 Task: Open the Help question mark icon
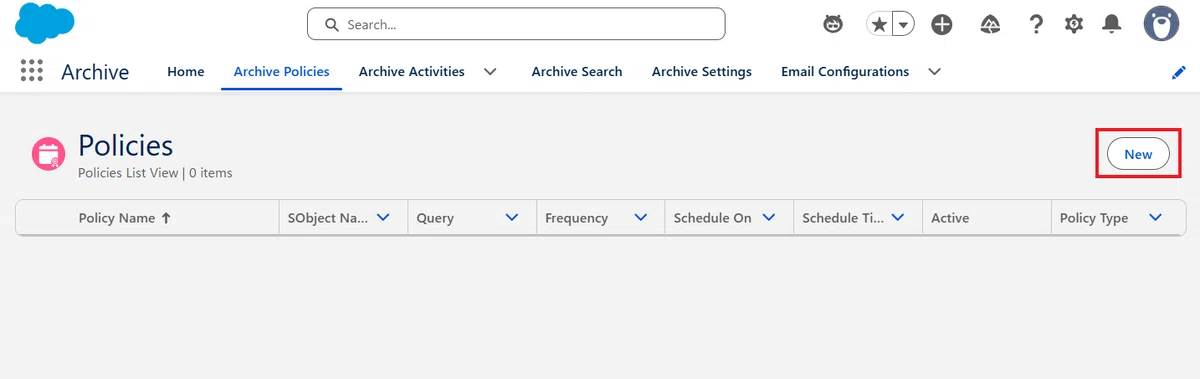1037,24
